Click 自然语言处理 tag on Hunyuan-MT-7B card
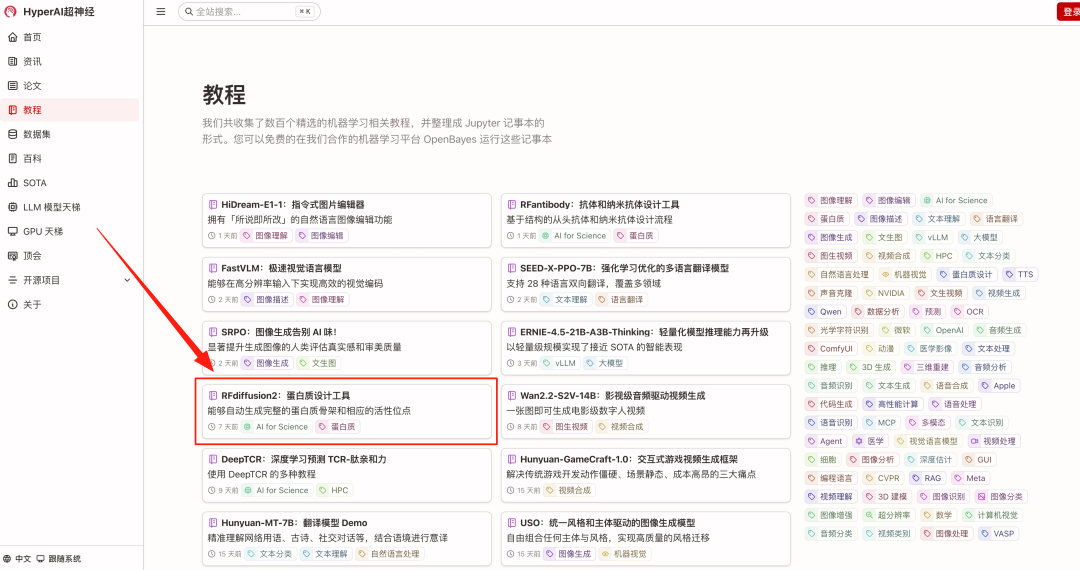 click(389, 553)
